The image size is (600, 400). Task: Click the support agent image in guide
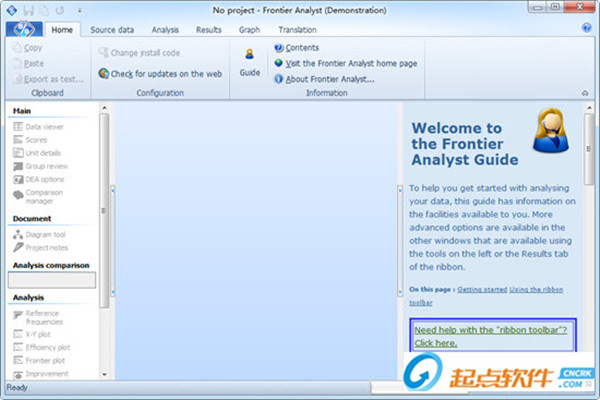click(551, 131)
